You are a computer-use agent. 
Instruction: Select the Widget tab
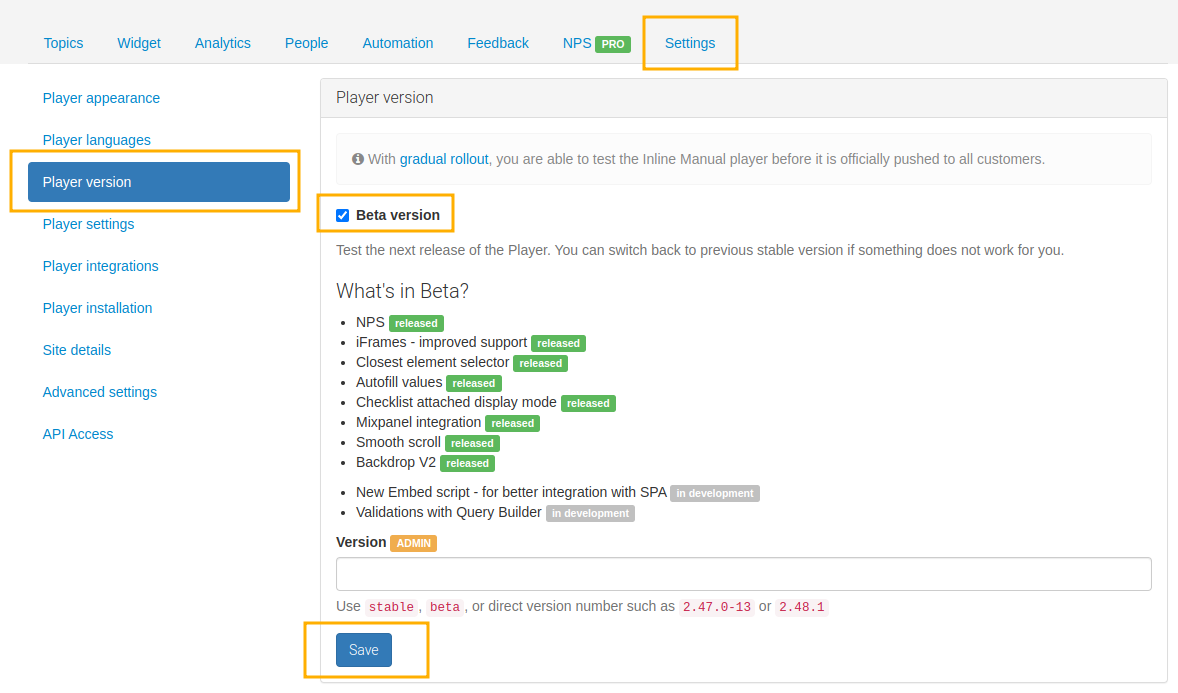(139, 43)
